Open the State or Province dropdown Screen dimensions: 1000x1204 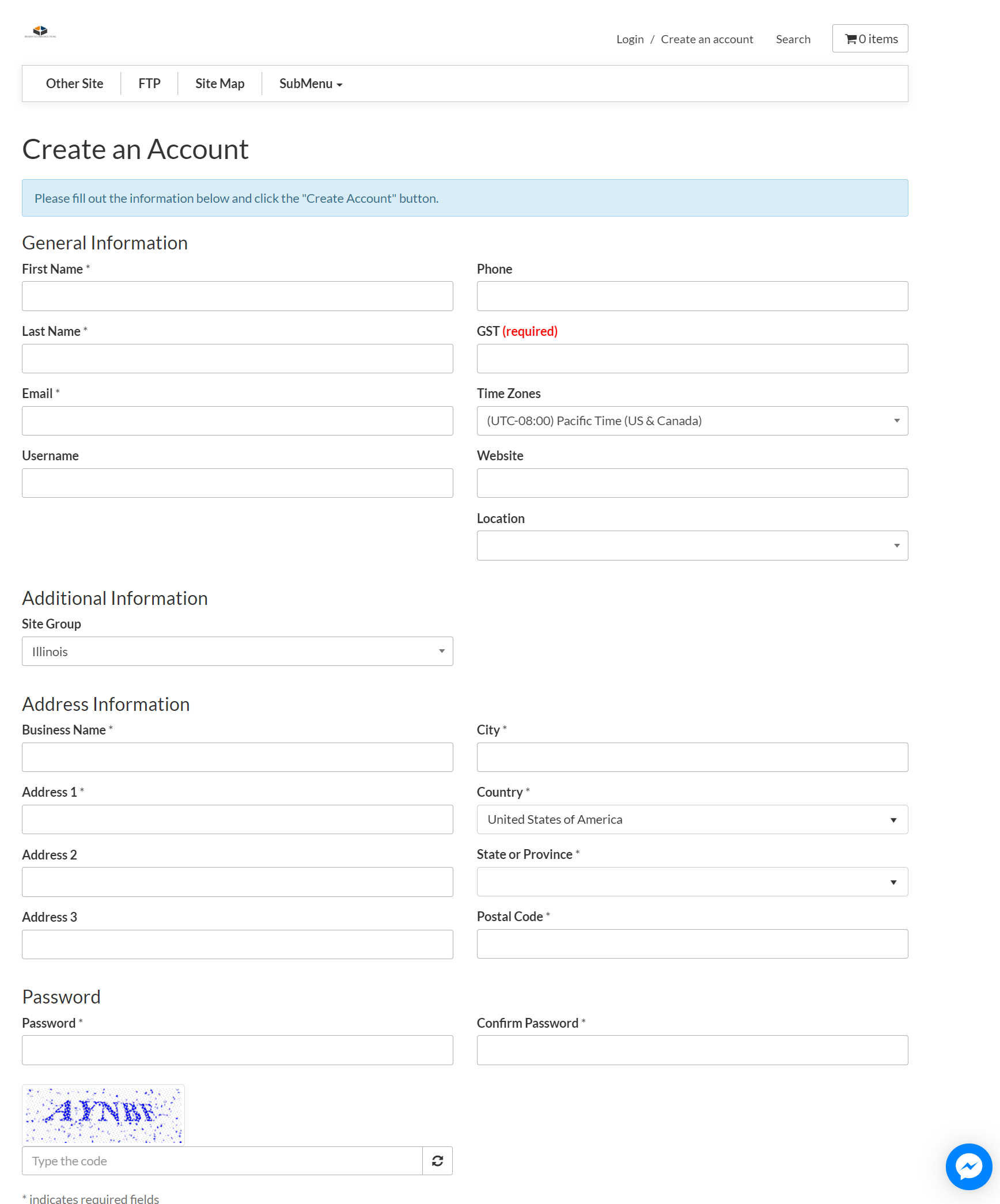pyautogui.click(x=692, y=882)
